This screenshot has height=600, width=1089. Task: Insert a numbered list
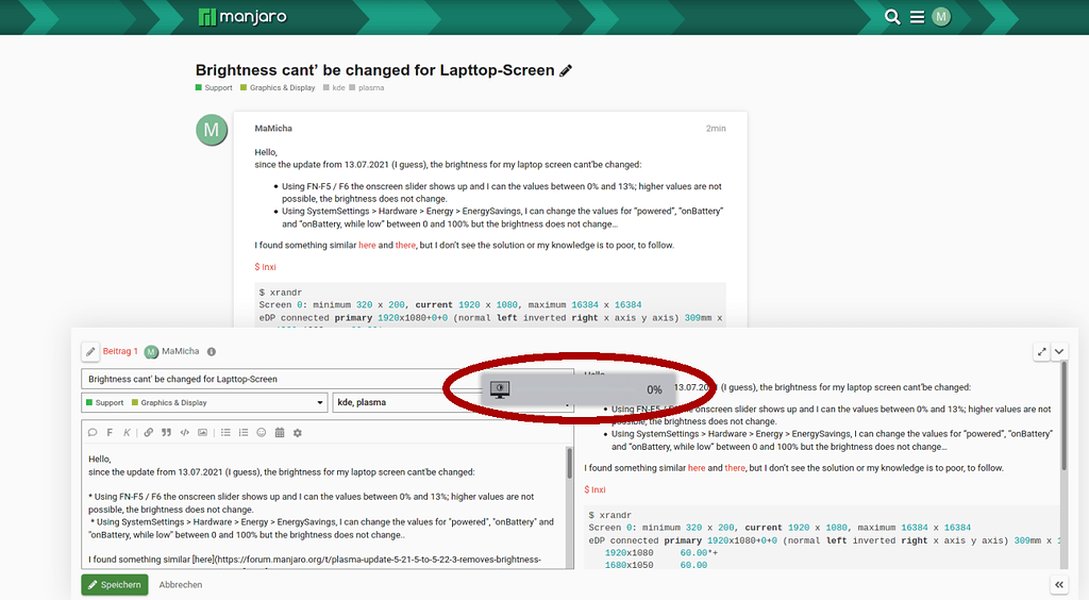[x=243, y=433]
